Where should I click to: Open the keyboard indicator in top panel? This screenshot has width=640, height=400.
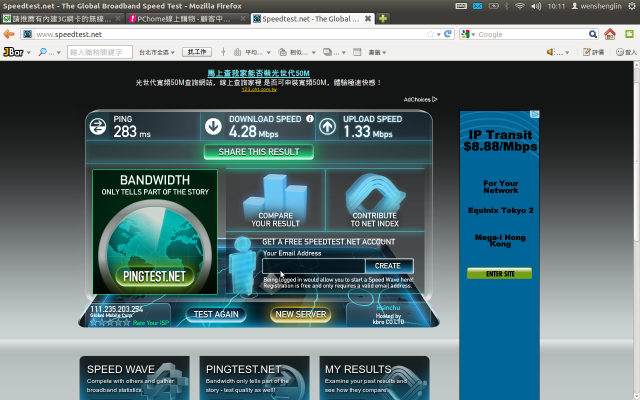tap(461, 6)
